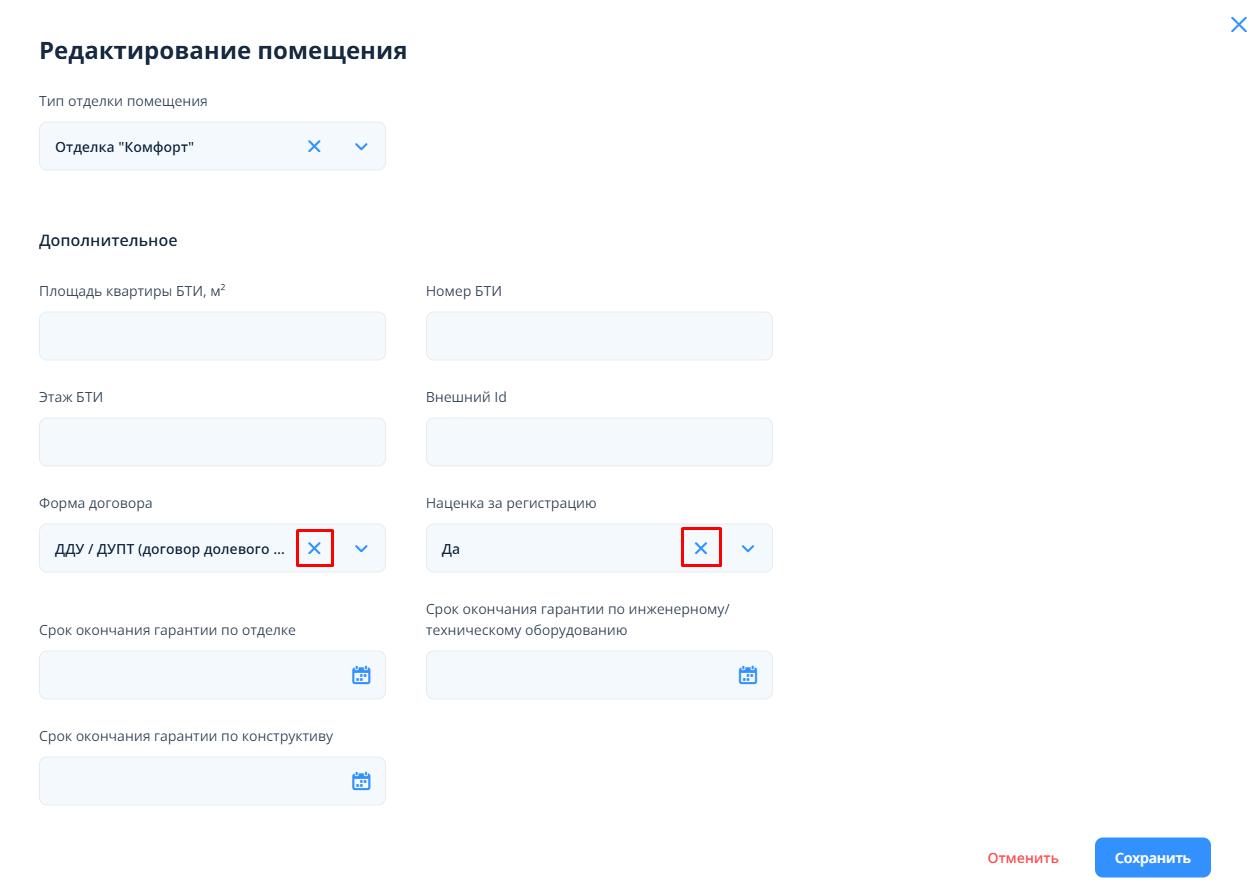Click into the "Номер БТИ" field
1252x891 pixels.
point(599,336)
